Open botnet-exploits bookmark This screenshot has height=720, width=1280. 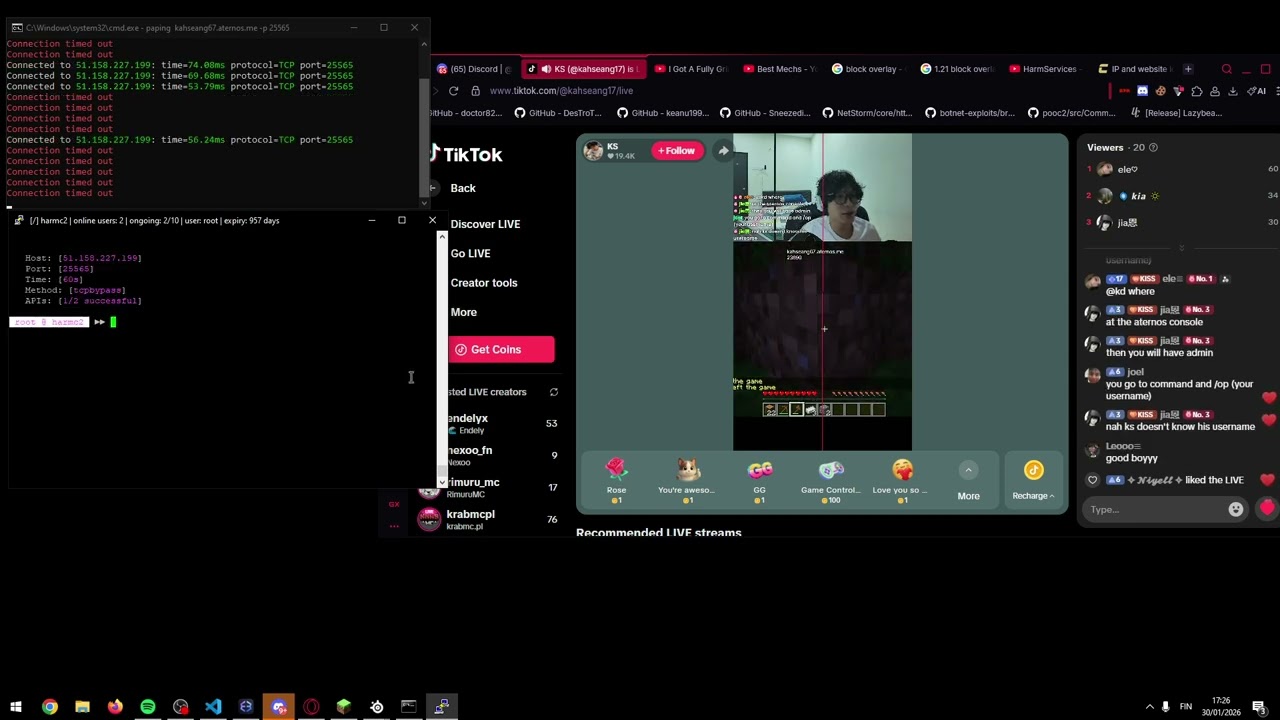click(x=971, y=113)
